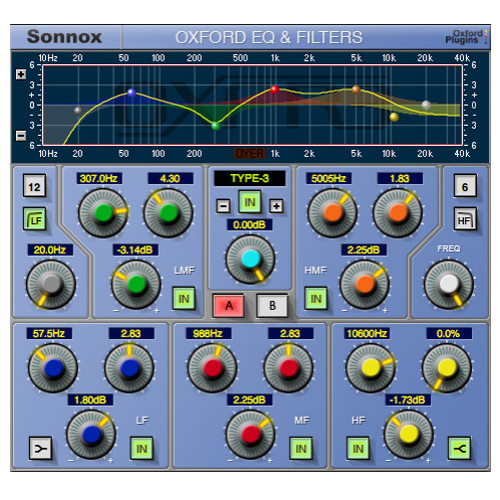500x500 pixels.
Task: Click the 57.5Hz LF frequency field
Action: [49, 333]
